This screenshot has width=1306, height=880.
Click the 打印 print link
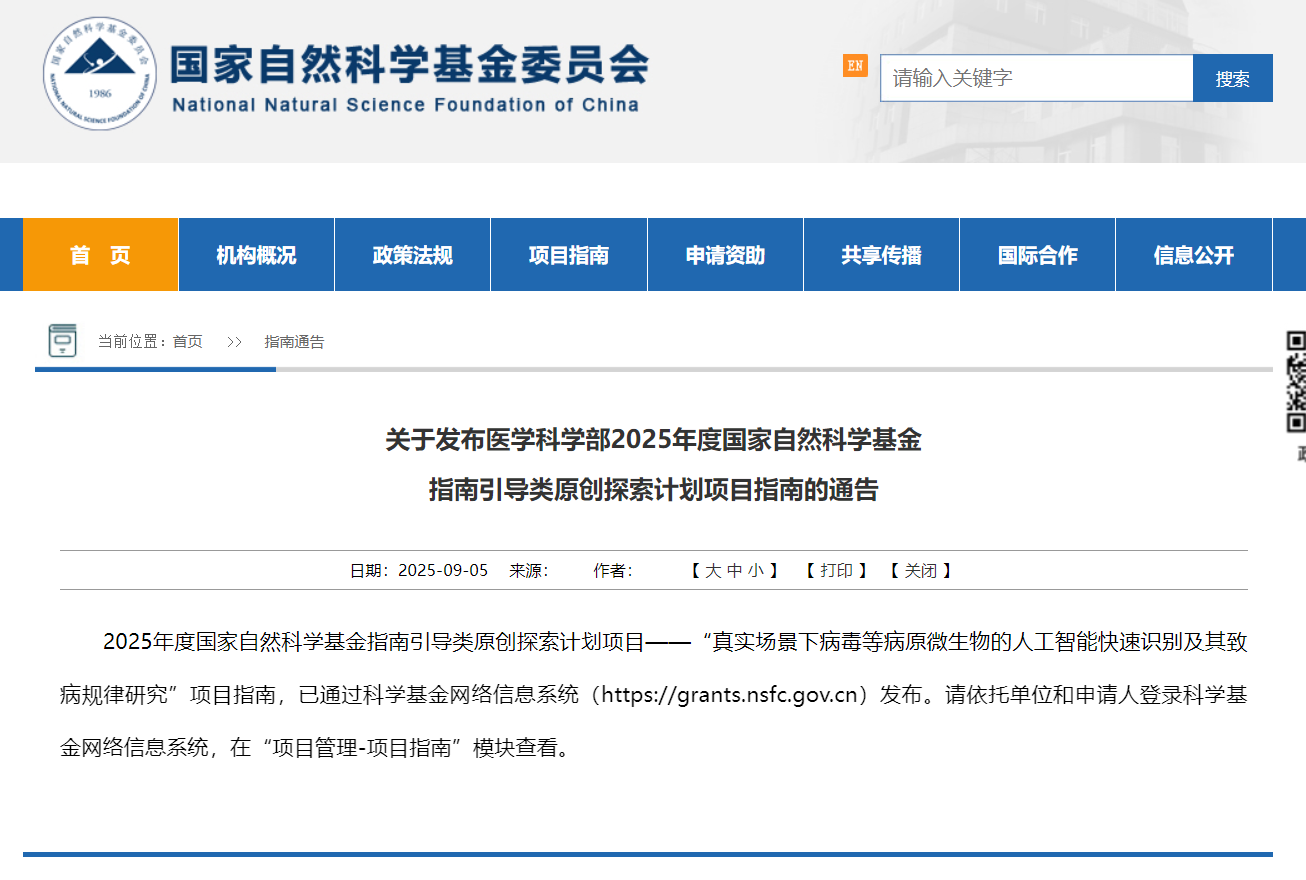[837, 571]
